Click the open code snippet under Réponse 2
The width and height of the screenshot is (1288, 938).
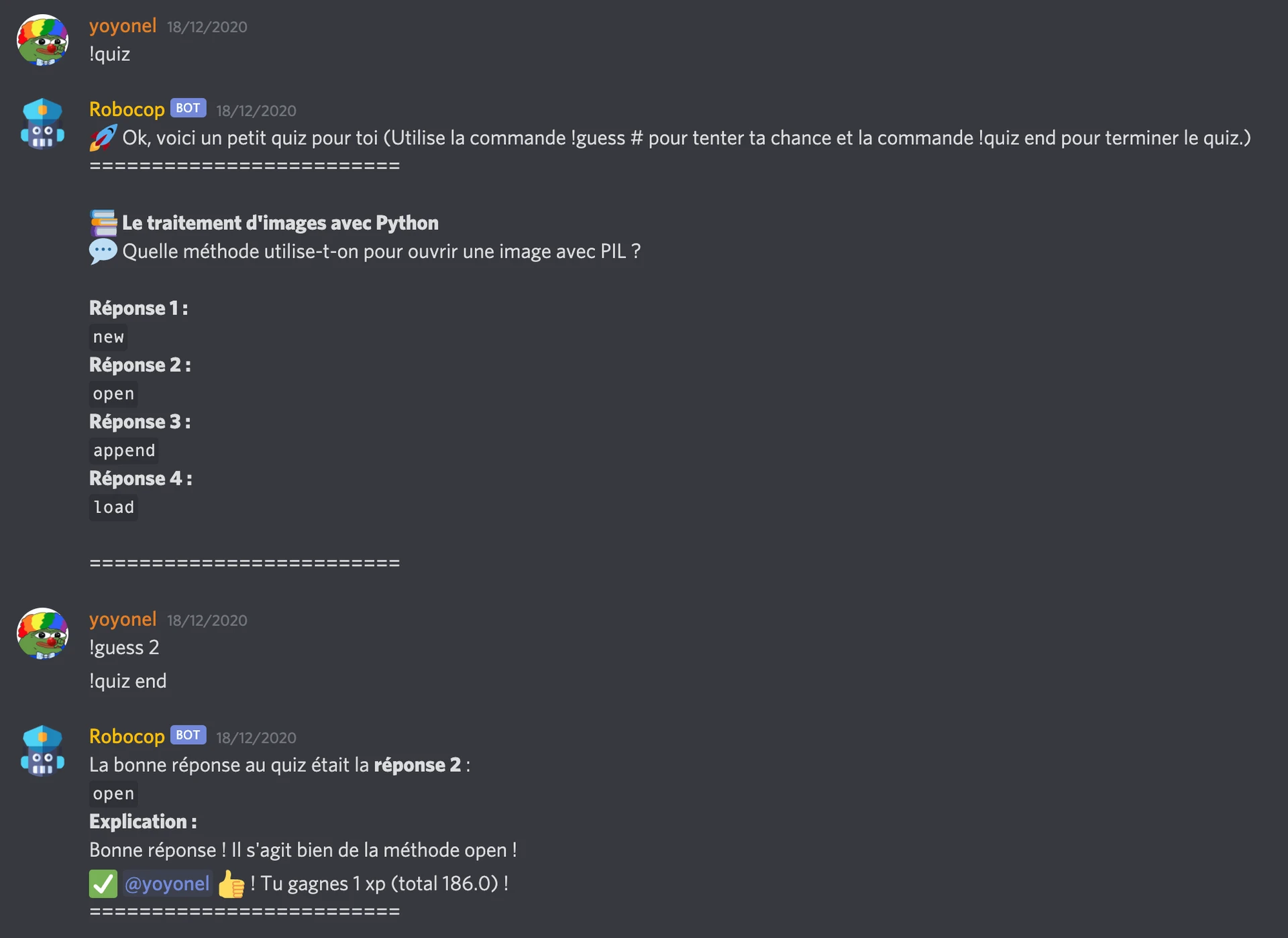[113, 394]
